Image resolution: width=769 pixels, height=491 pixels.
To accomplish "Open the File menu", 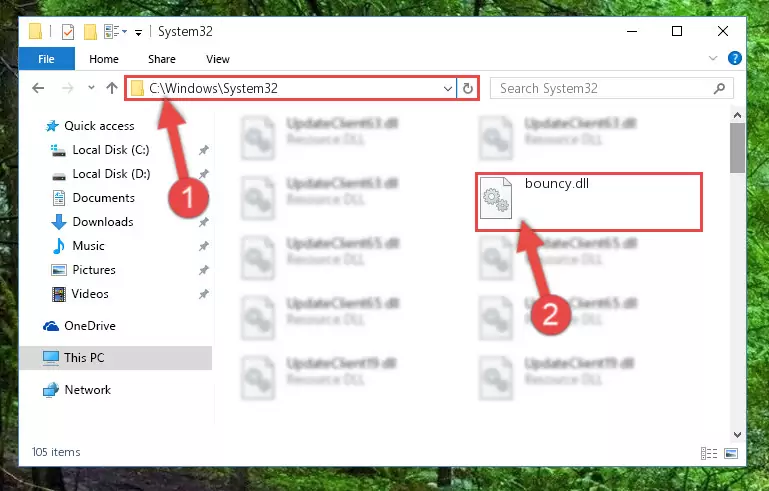I will [47, 59].
